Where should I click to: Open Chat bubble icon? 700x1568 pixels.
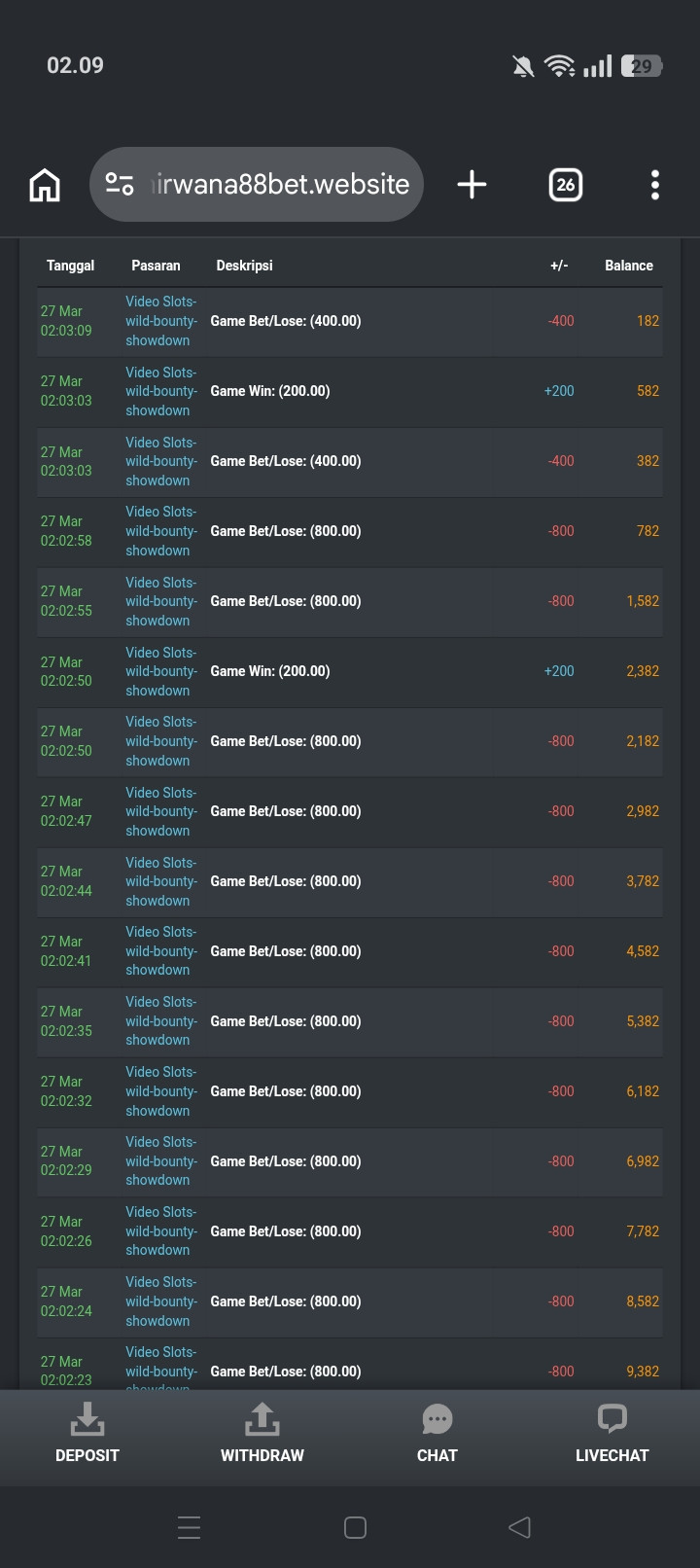click(437, 1420)
